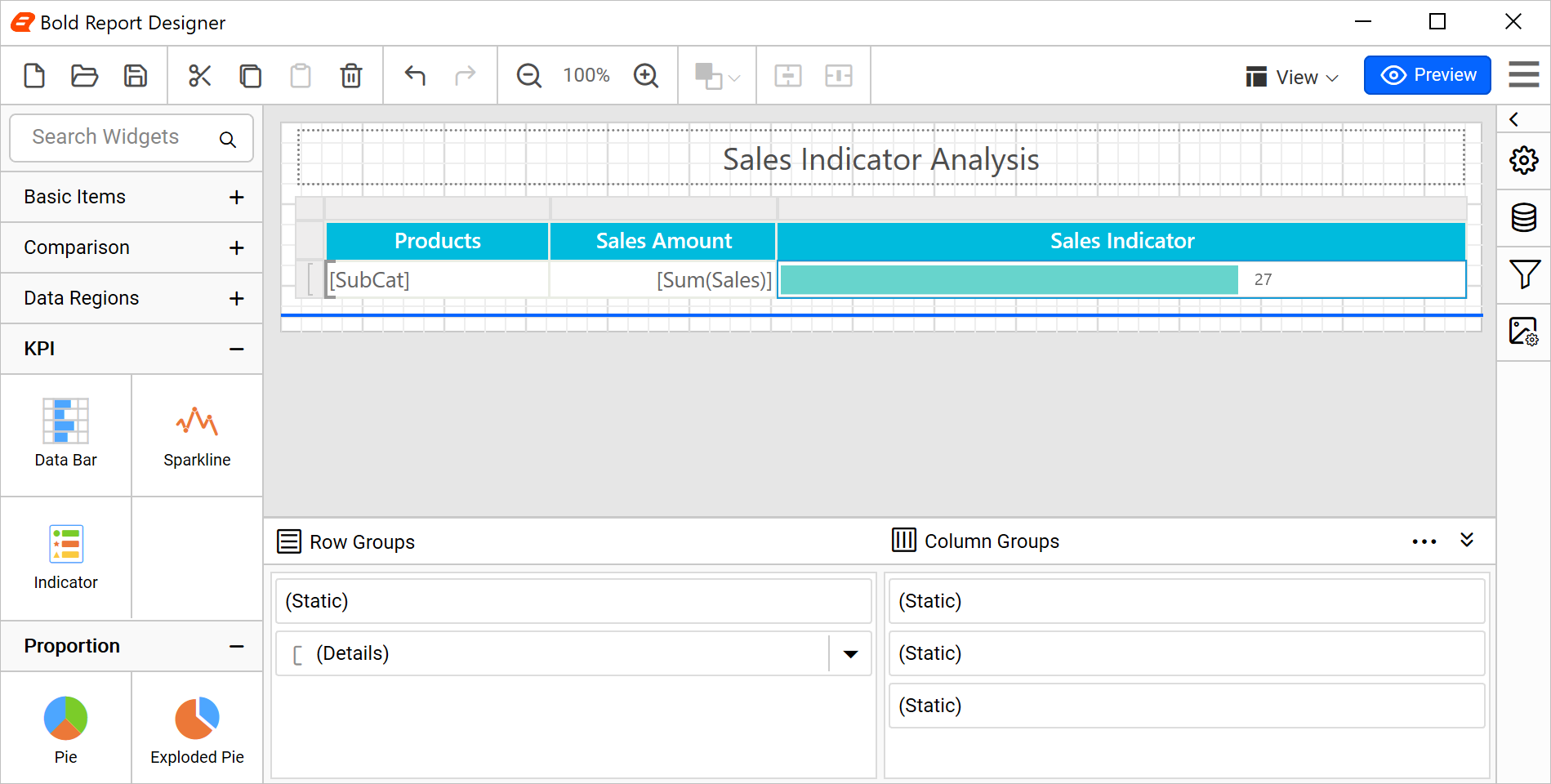Select the Exploded Pie widget
The height and width of the screenshot is (784, 1551).
tap(197, 728)
